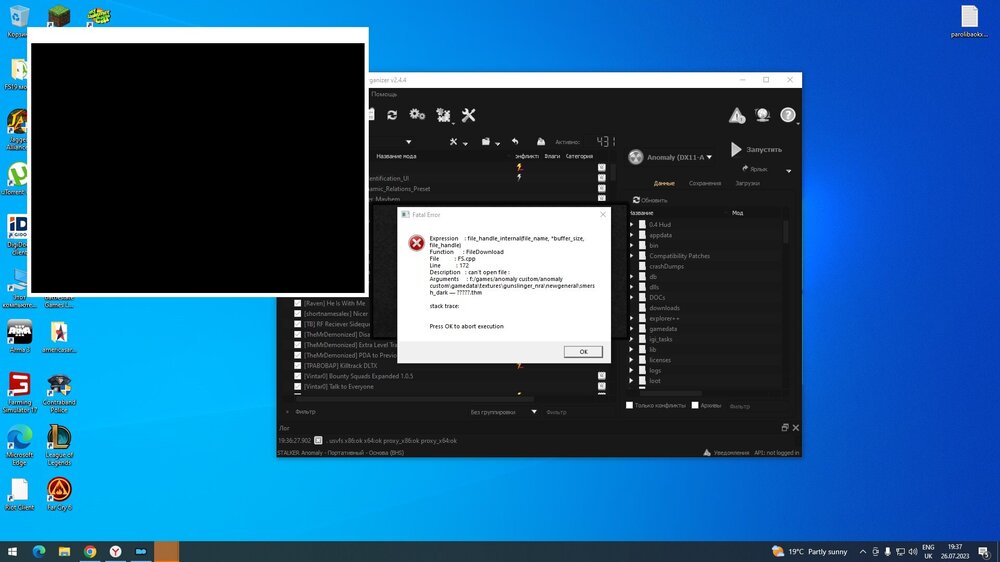Image resolution: width=1000 pixels, height=562 pixels.
Task: Click the undo arrow above mod list
Action: [515, 142]
